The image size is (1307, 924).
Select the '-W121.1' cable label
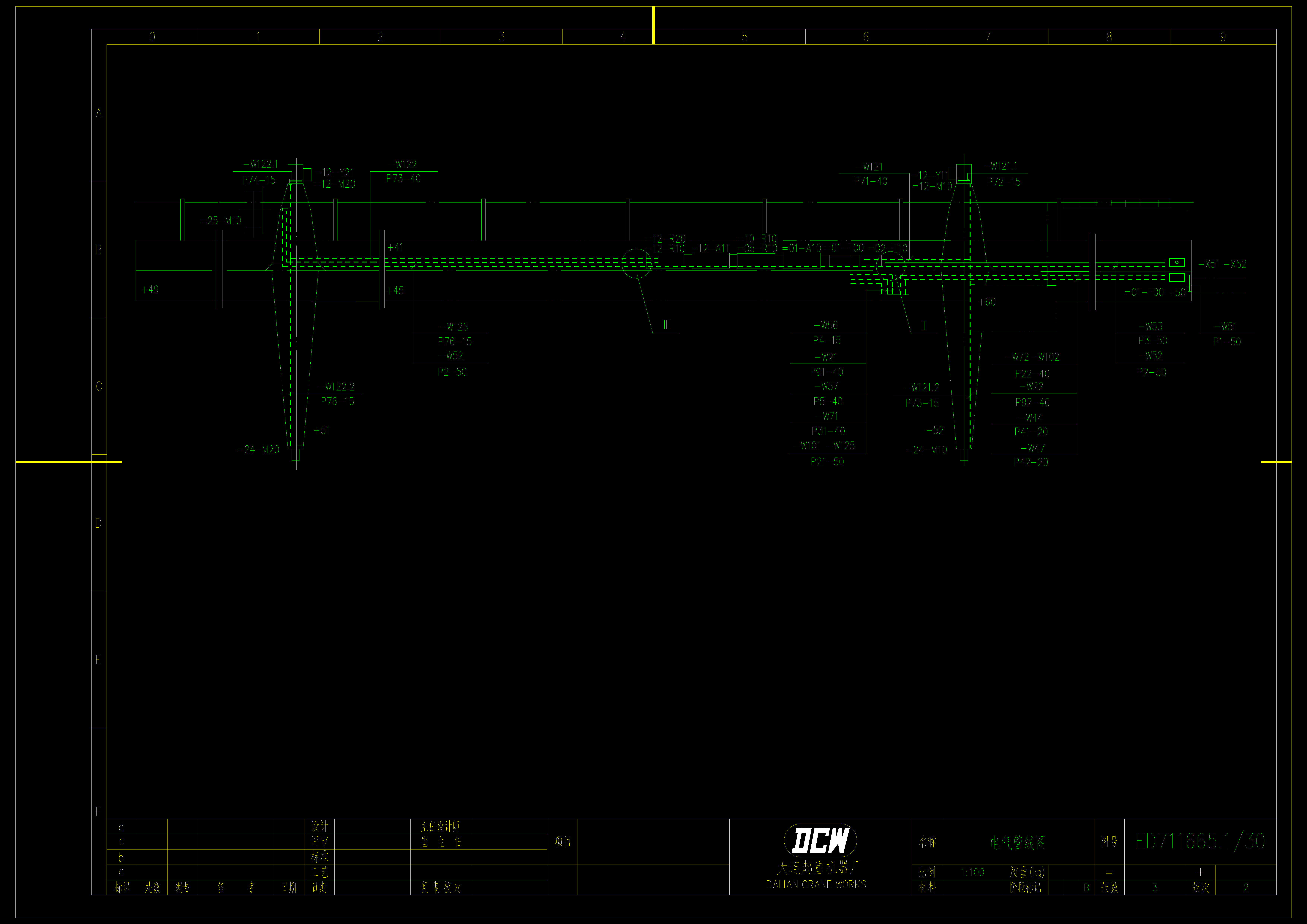click(x=1001, y=166)
